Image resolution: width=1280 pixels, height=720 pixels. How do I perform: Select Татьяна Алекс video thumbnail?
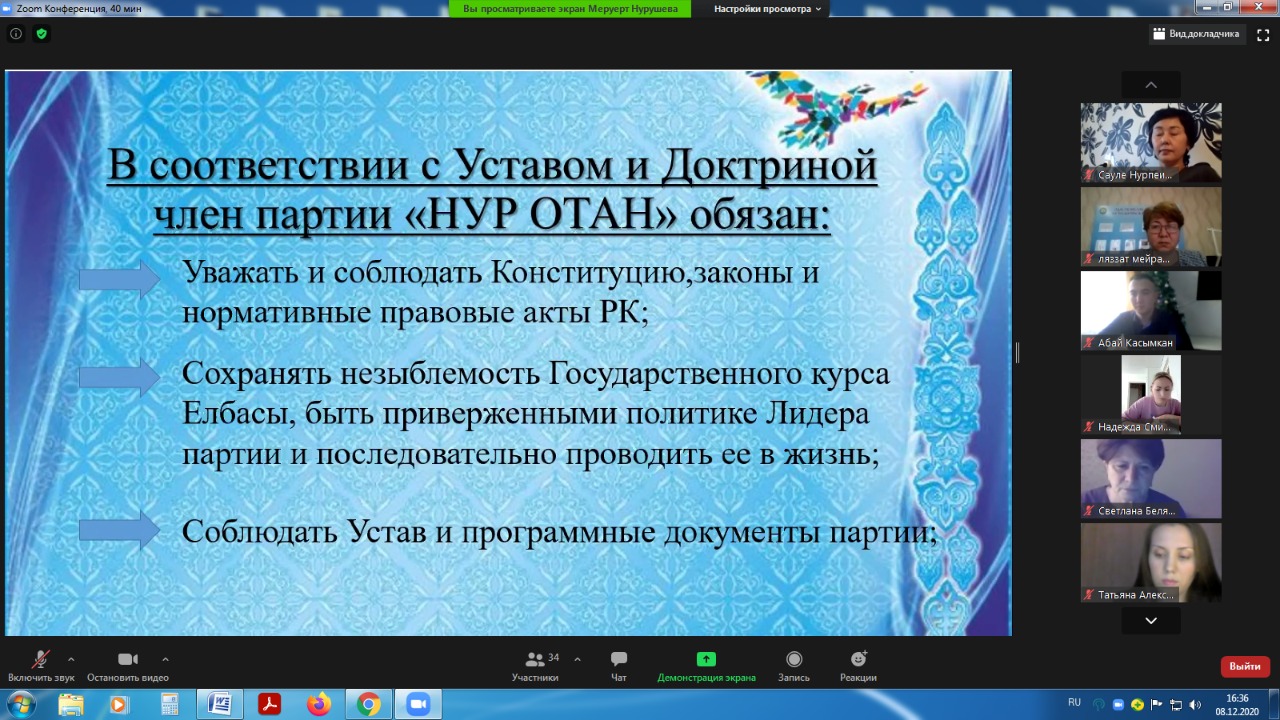[x=1151, y=562]
